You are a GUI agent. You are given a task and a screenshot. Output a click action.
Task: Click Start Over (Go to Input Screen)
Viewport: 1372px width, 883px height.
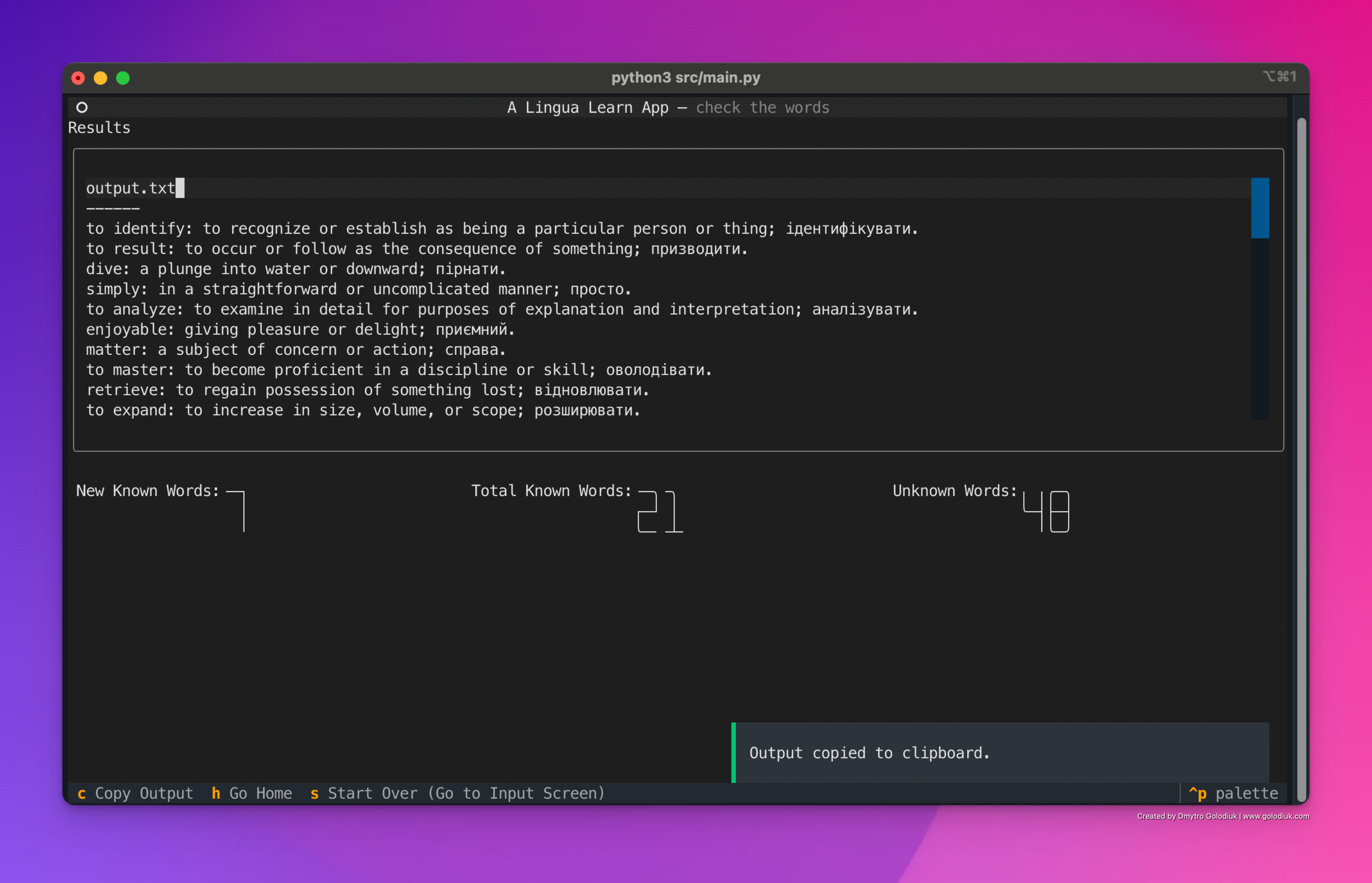(x=457, y=793)
